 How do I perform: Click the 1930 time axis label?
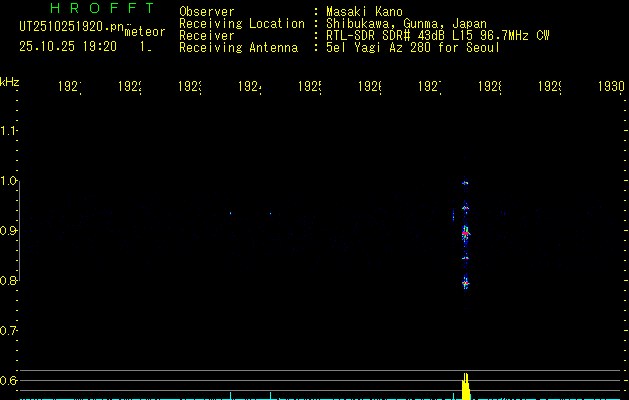pos(611,86)
